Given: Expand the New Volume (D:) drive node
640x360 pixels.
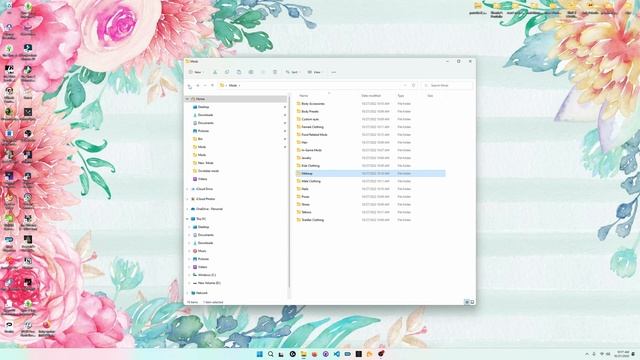Looking at the screenshot, I should point(190,283).
